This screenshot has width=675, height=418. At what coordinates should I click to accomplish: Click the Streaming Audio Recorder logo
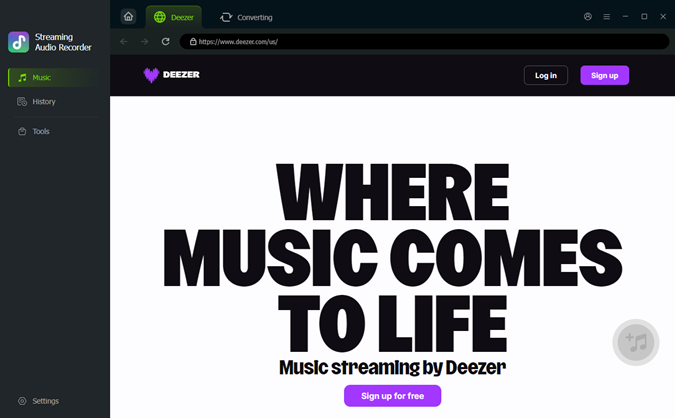point(19,42)
